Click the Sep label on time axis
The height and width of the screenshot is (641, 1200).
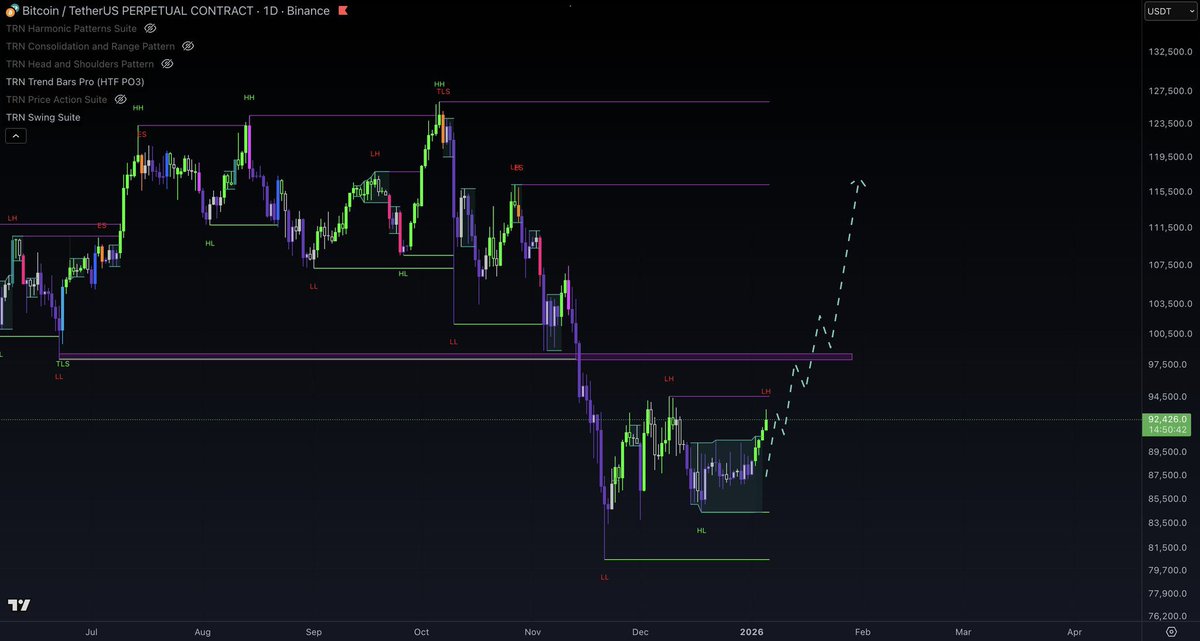tap(313, 632)
